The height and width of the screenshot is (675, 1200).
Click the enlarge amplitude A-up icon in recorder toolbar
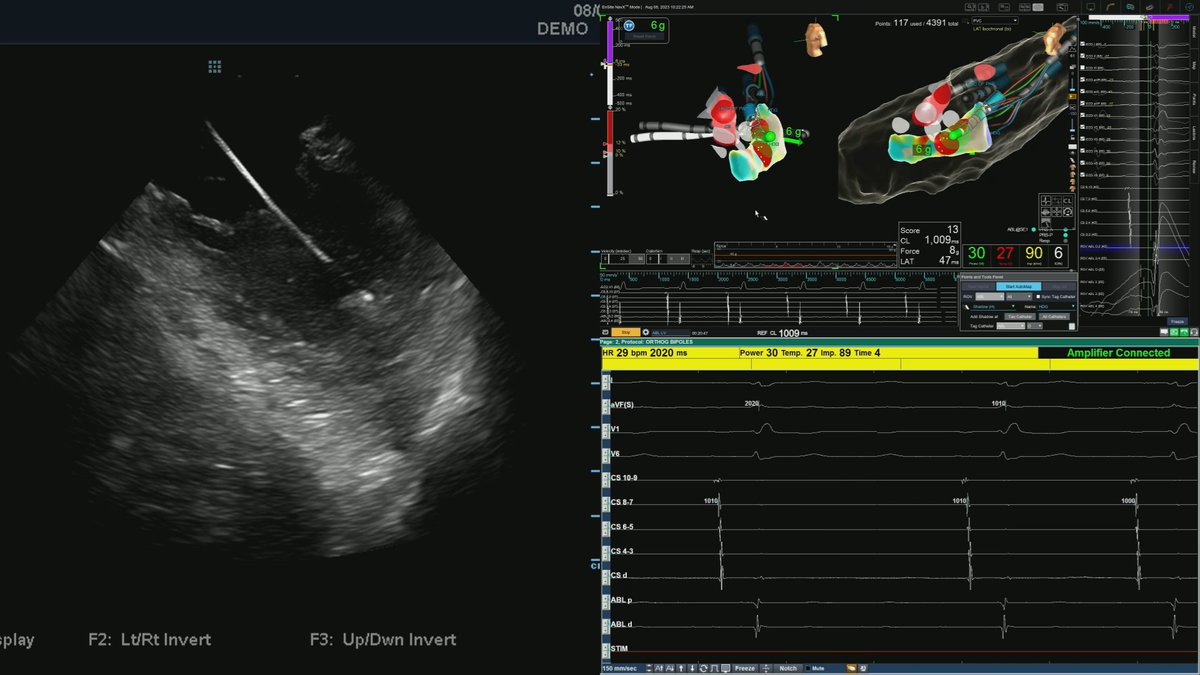coord(659,668)
